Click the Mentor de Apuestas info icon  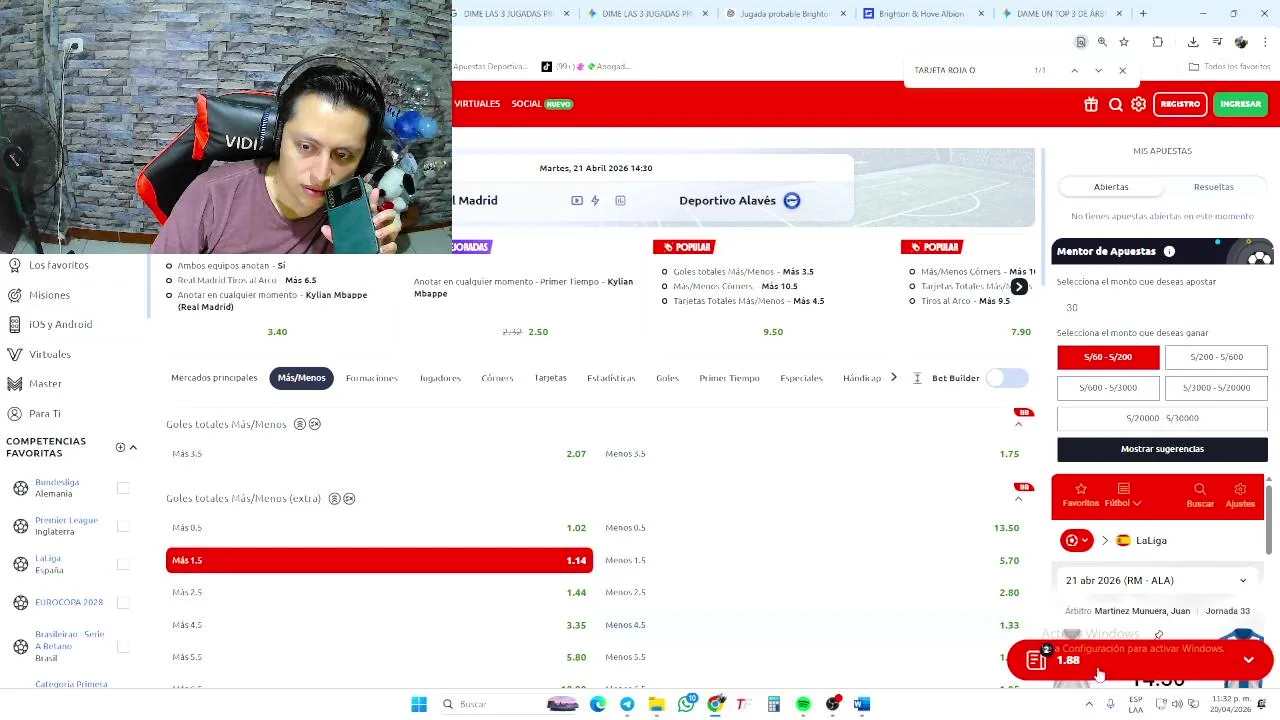[1169, 252]
